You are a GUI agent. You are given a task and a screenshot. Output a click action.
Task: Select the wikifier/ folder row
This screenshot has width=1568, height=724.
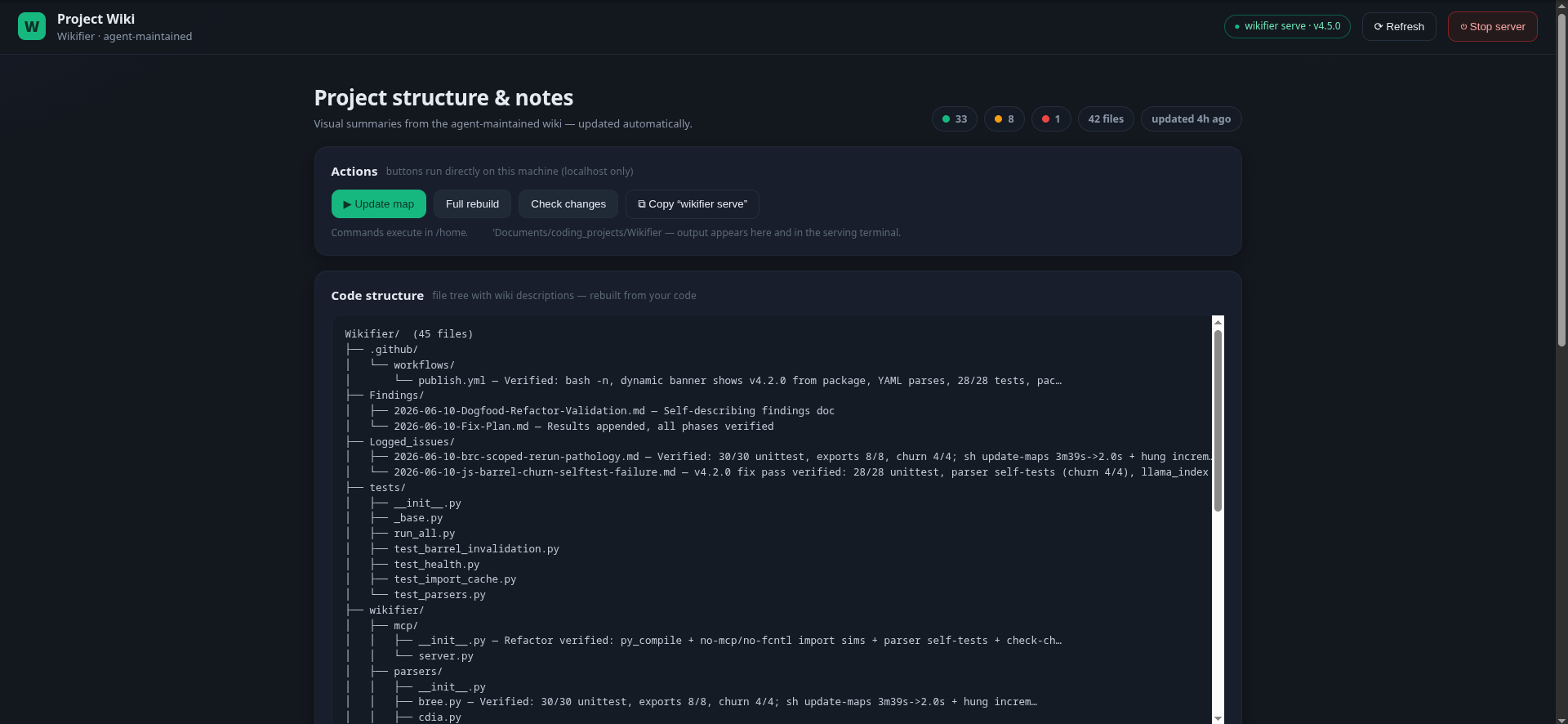click(x=397, y=610)
